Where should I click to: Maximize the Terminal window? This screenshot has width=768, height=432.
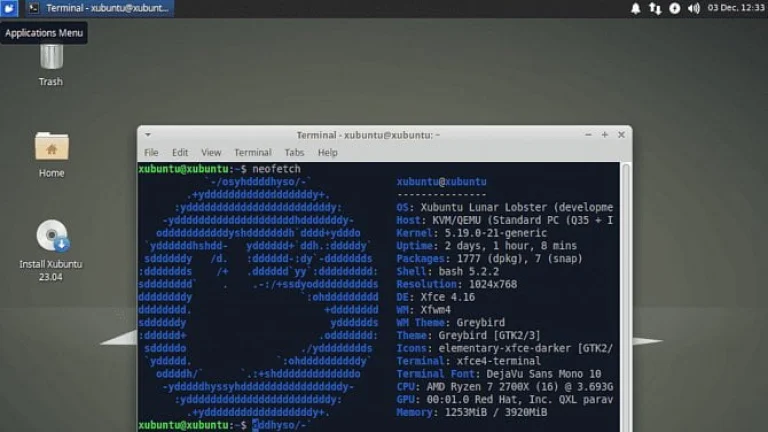604,135
